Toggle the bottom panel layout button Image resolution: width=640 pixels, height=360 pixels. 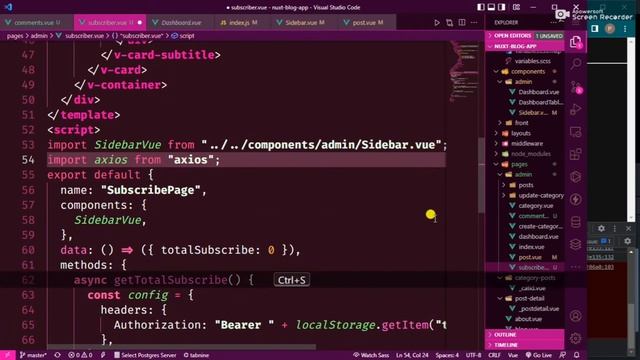point(491,7)
